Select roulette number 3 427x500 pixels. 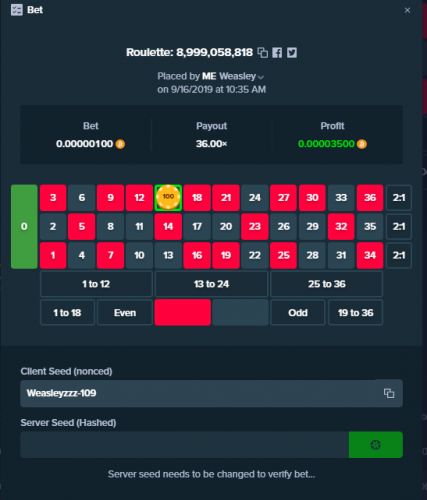pyautogui.click(x=53, y=198)
